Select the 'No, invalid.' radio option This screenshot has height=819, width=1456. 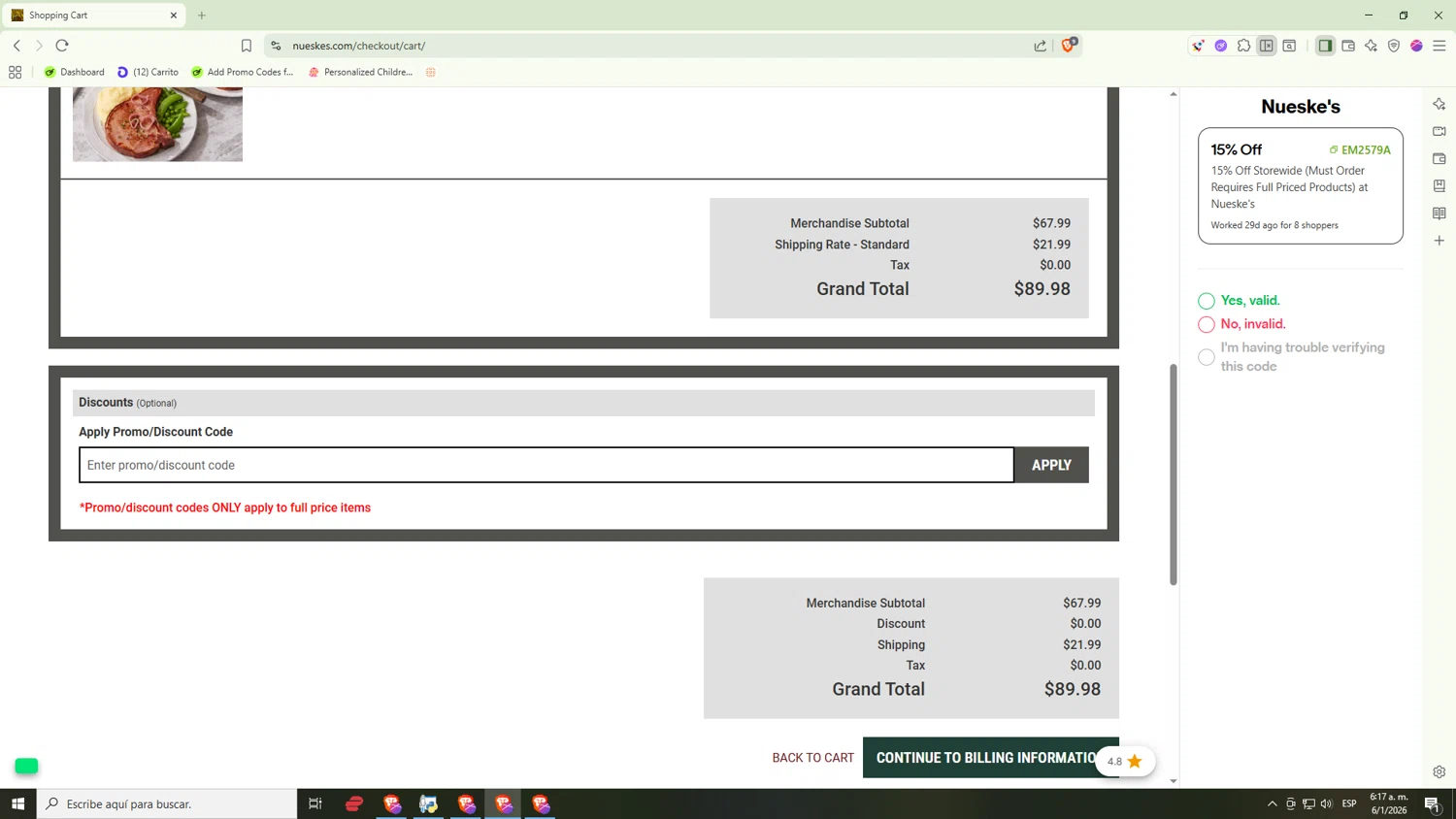click(x=1207, y=324)
